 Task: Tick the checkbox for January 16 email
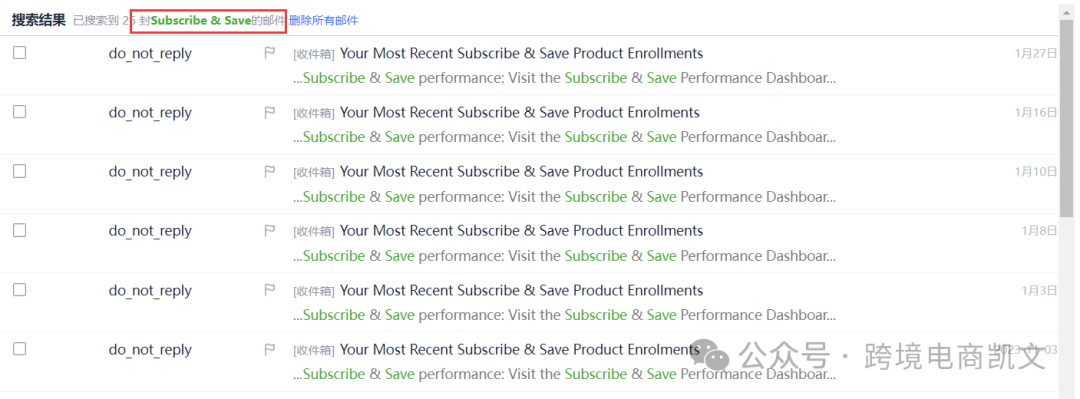click(x=19, y=112)
